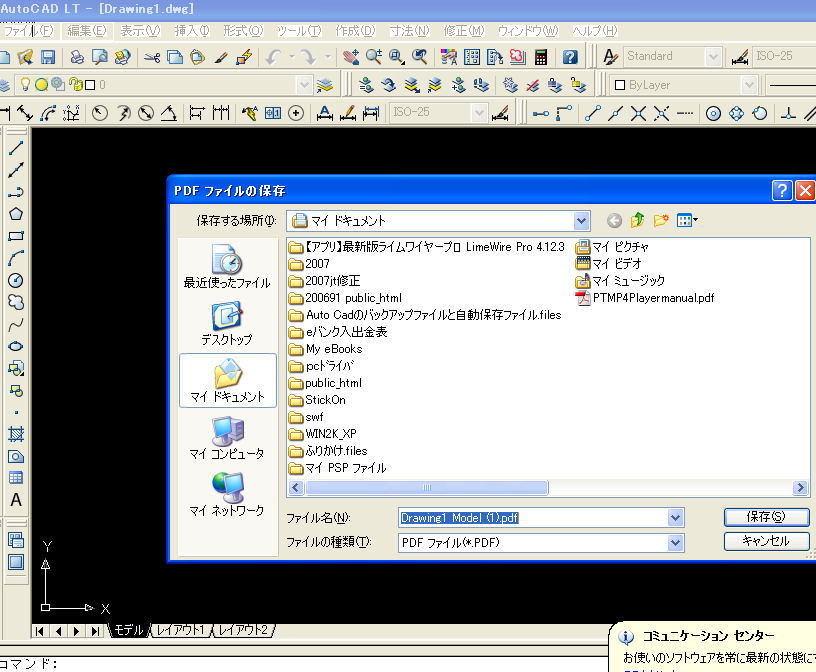The width and height of the screenshot is (816, 672).
Task: Go to デスクトップ location
Action: tap(227, 323)
